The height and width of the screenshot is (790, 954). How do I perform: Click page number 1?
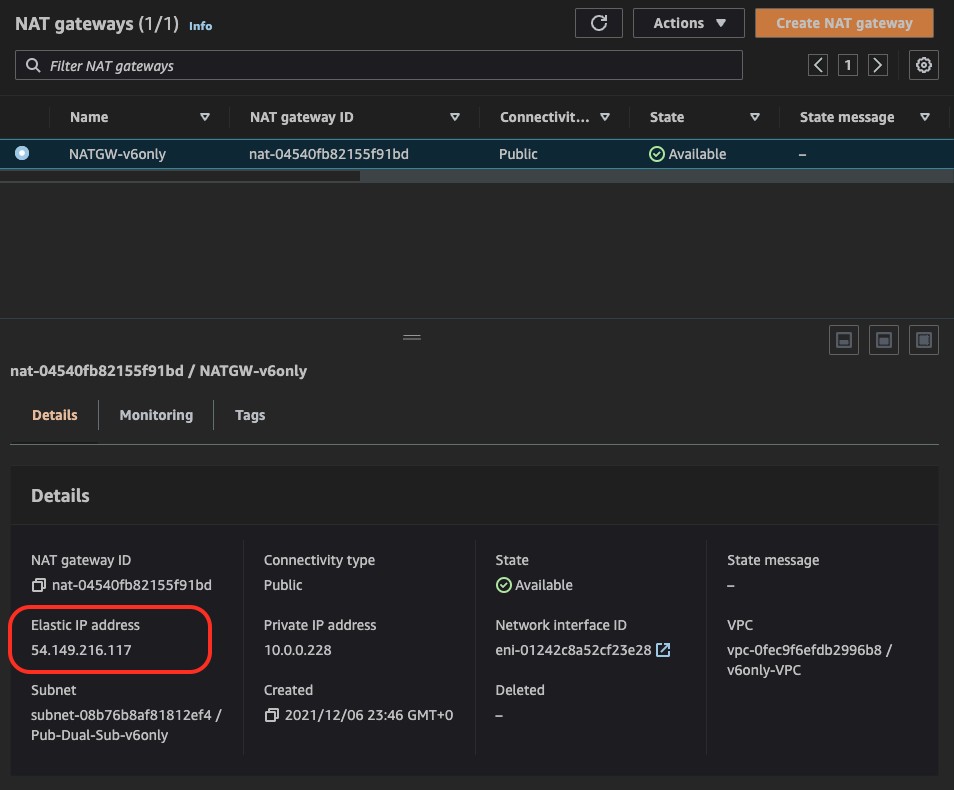click(848, 65)
